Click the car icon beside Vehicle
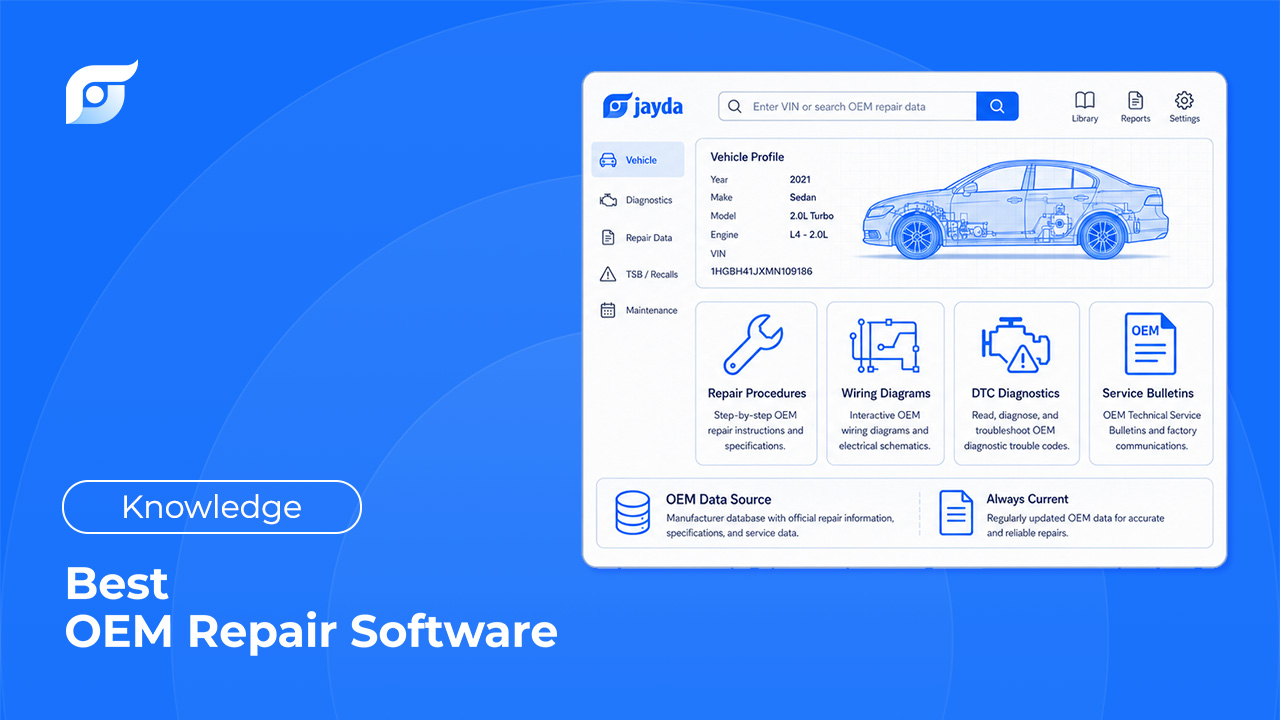 (608, 160)
